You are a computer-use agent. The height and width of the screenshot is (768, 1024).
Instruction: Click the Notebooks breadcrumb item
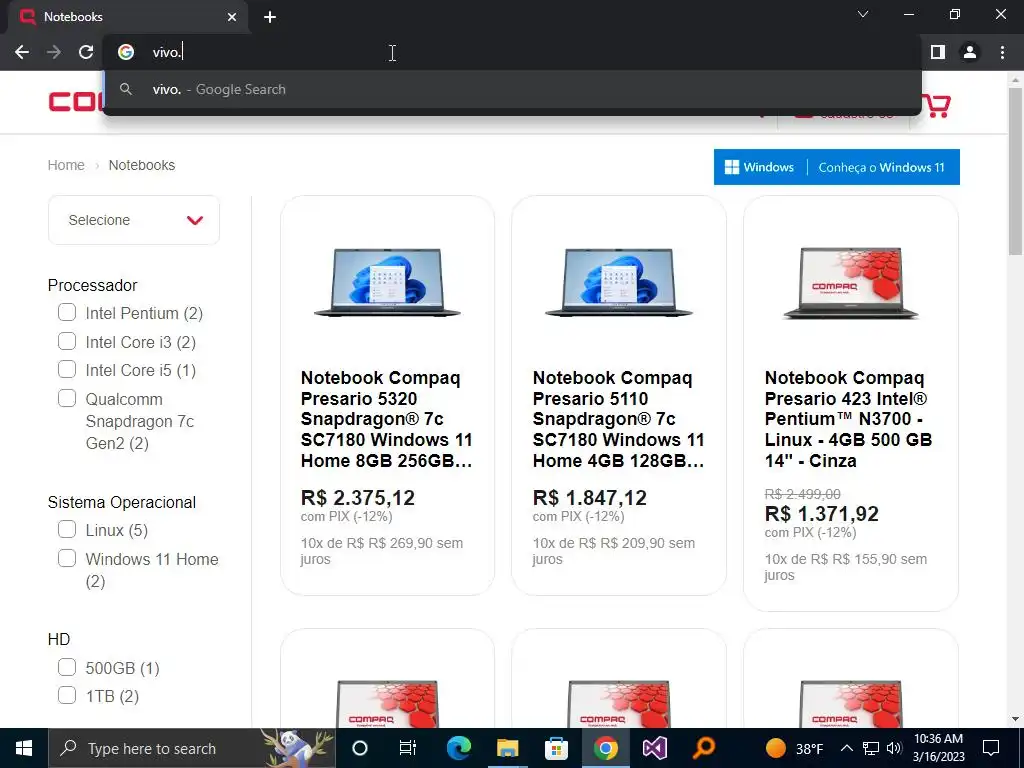click(x=142, y=165)
